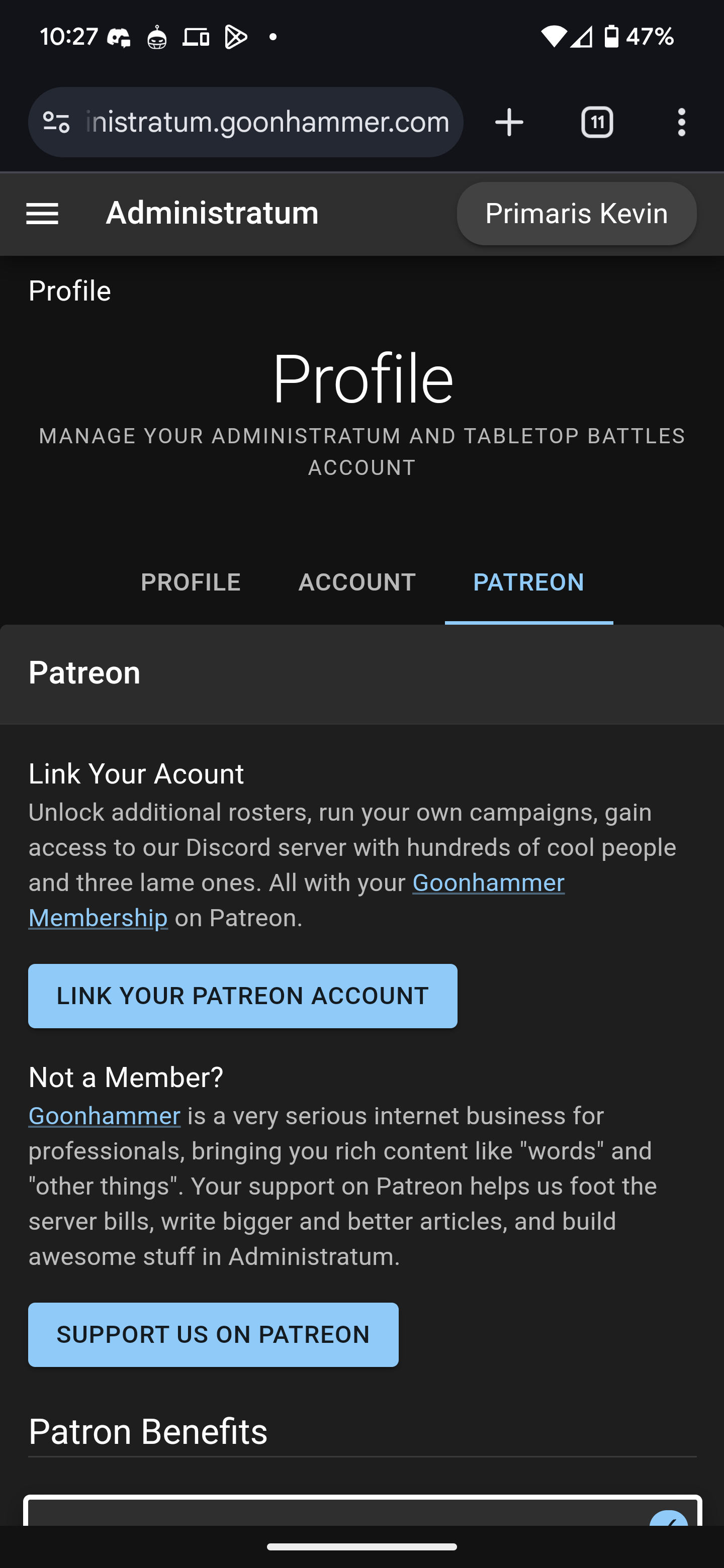Viewport: 724px width, 1568px height.
Task: Tap the battery icon in status bar
Action: [611, 37]
